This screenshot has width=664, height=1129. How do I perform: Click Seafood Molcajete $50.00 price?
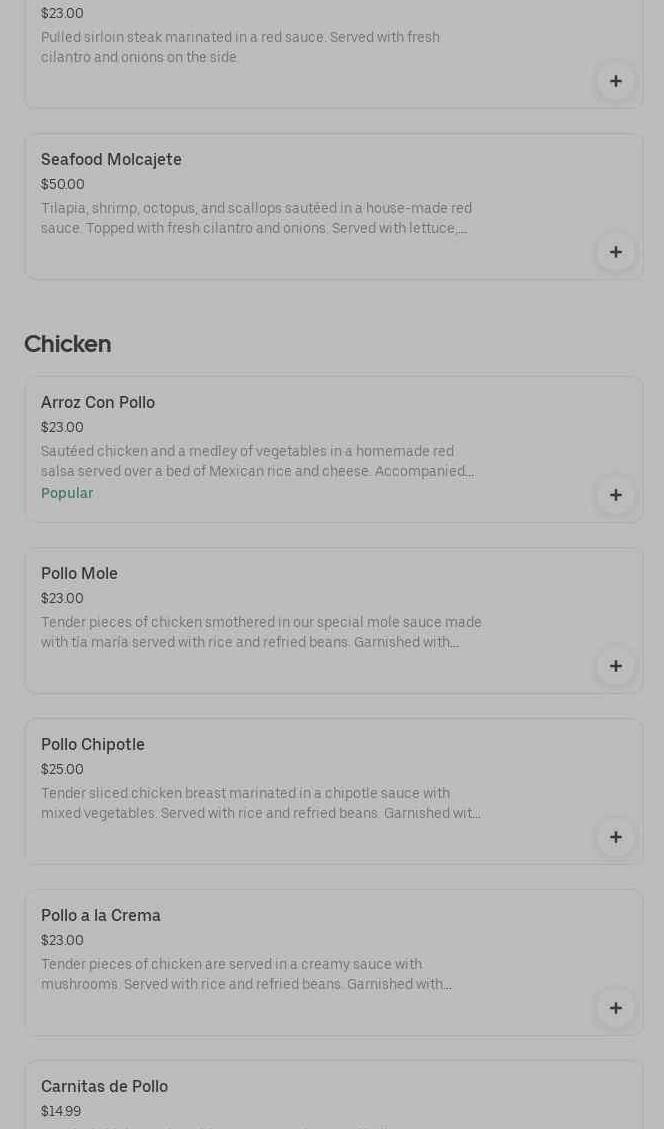(x=63, y=185)
